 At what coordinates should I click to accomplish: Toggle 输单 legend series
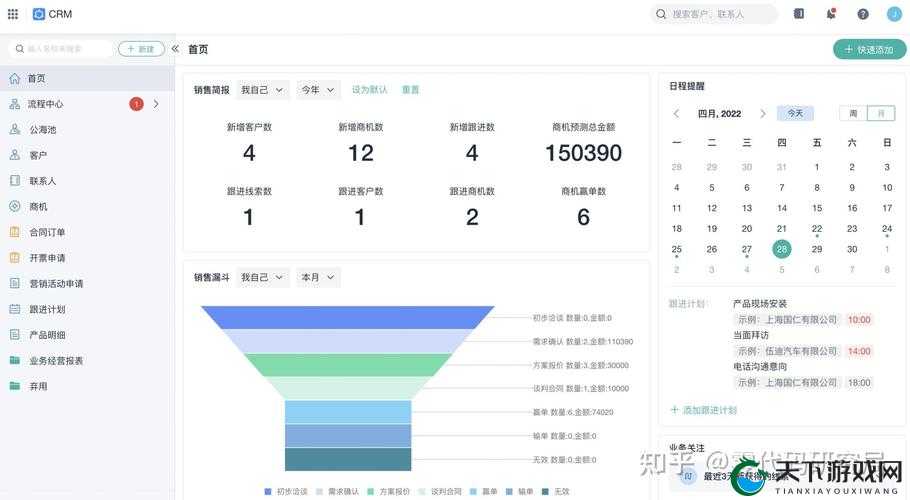tap(519, 491)
